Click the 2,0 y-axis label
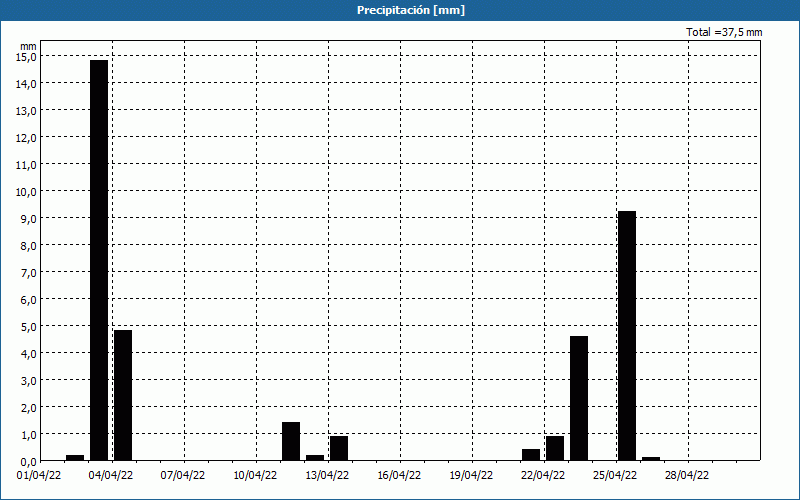This screenshot has height=500, width=800. click(x=28, y=408)
